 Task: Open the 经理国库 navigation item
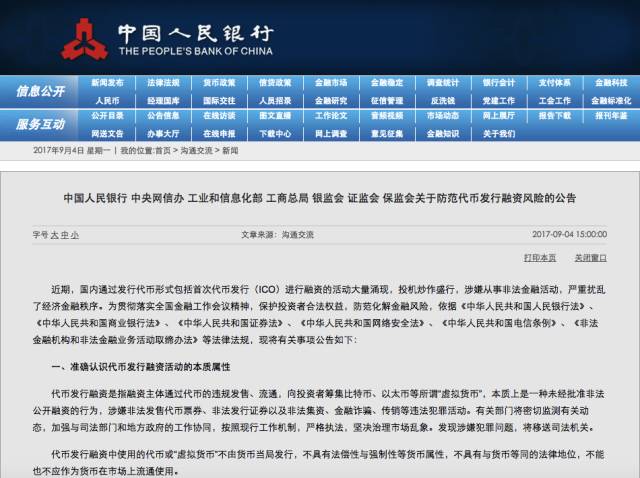pos(163,101)
